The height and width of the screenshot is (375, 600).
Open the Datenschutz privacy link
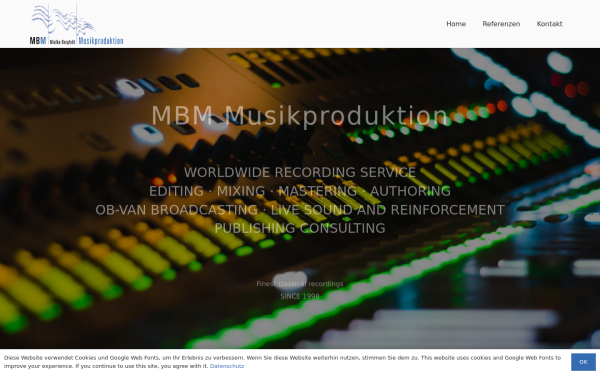coord(227,366)
